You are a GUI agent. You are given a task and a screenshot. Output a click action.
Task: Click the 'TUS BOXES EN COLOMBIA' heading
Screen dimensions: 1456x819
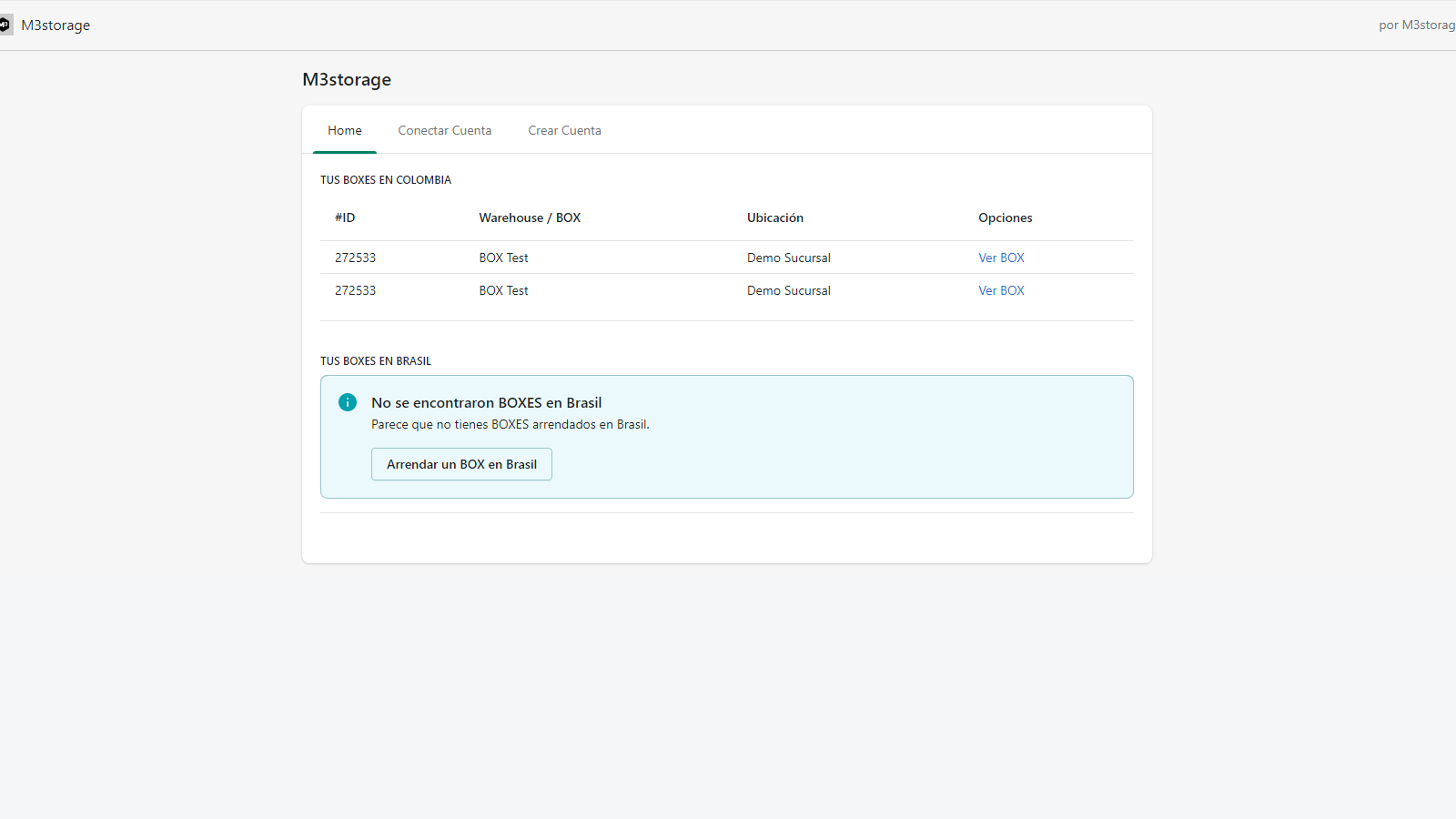pos(386,180)
